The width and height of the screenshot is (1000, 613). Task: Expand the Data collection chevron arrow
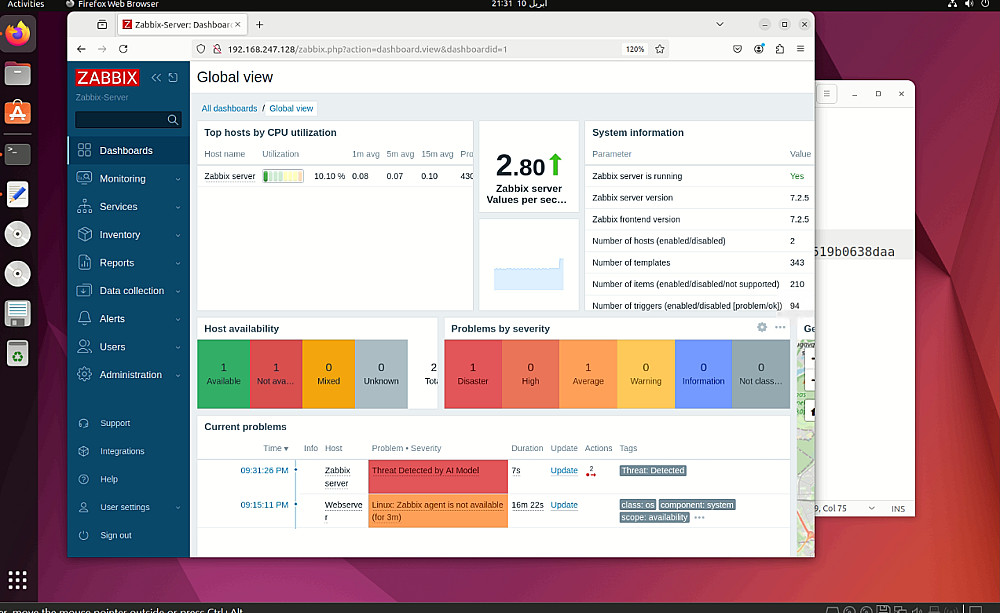pyautogui.click(x=178, y=292)
